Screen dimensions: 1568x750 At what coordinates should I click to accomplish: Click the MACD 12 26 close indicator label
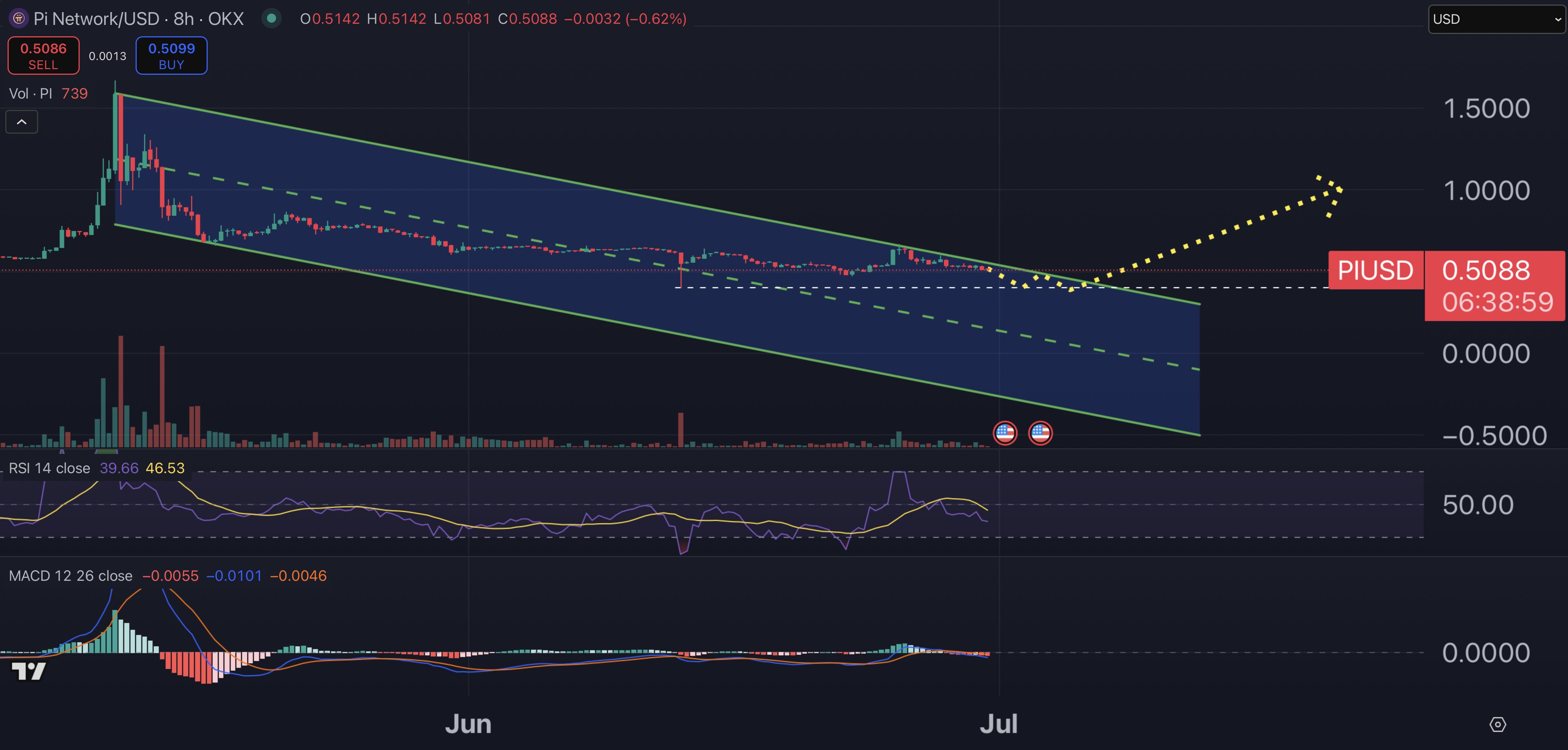click(x=71, y=575)
